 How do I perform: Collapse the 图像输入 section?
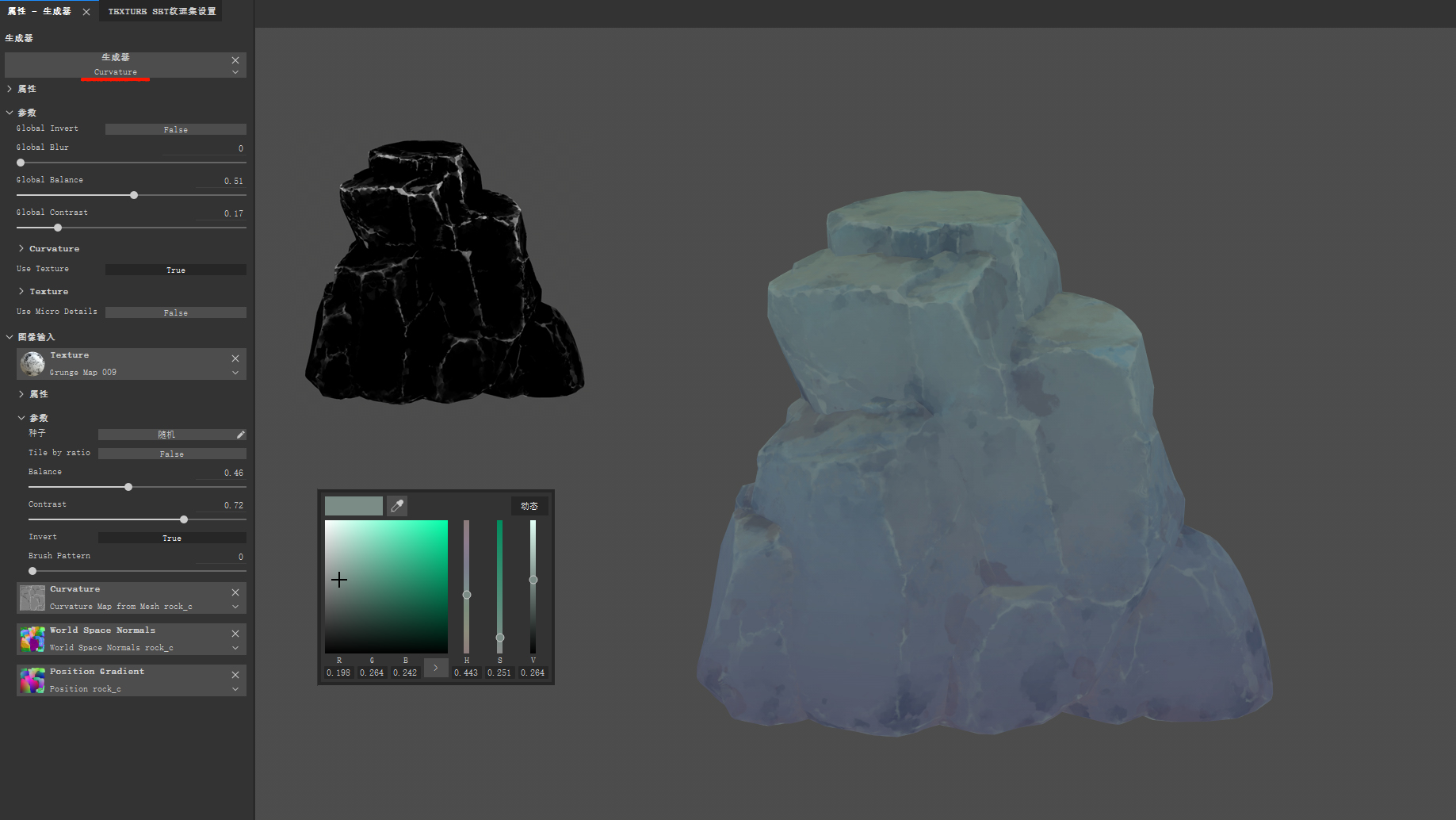[10, 337]
